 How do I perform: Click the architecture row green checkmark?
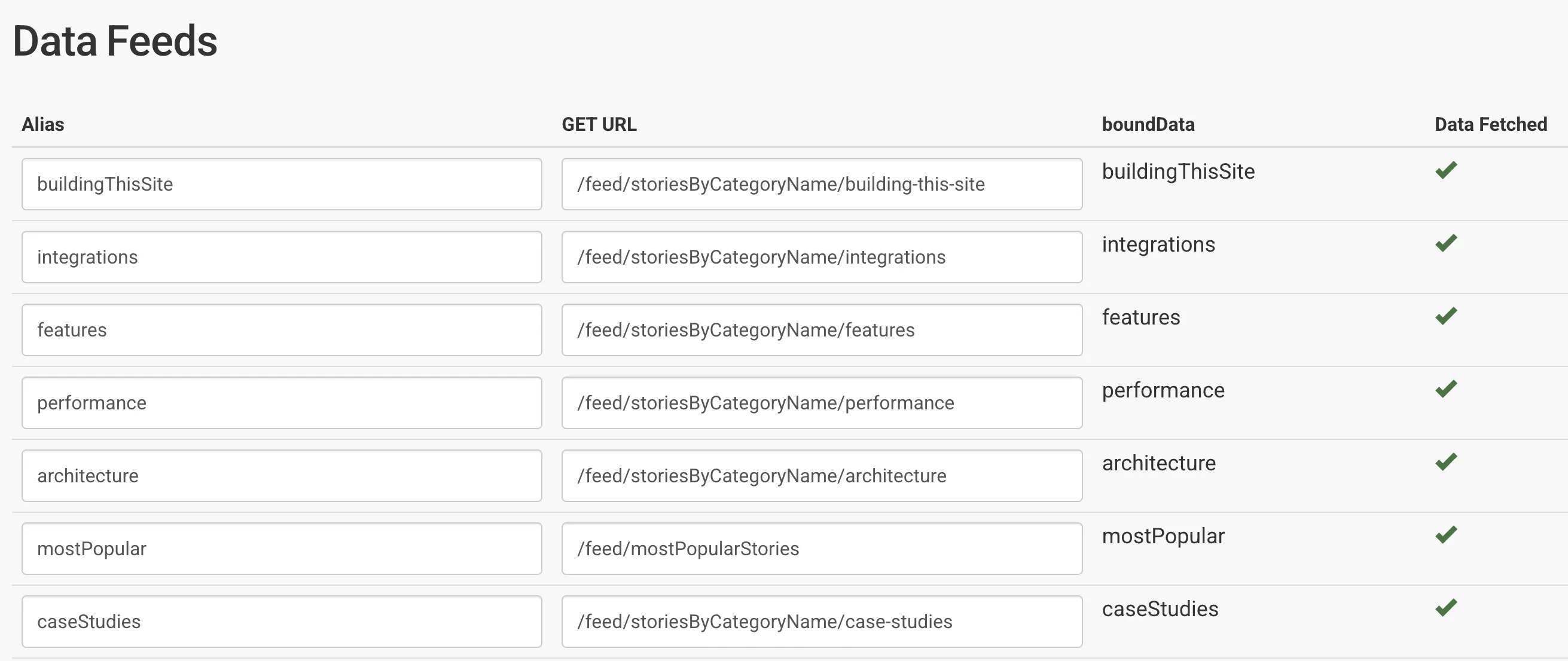[x=1445, y=462]
